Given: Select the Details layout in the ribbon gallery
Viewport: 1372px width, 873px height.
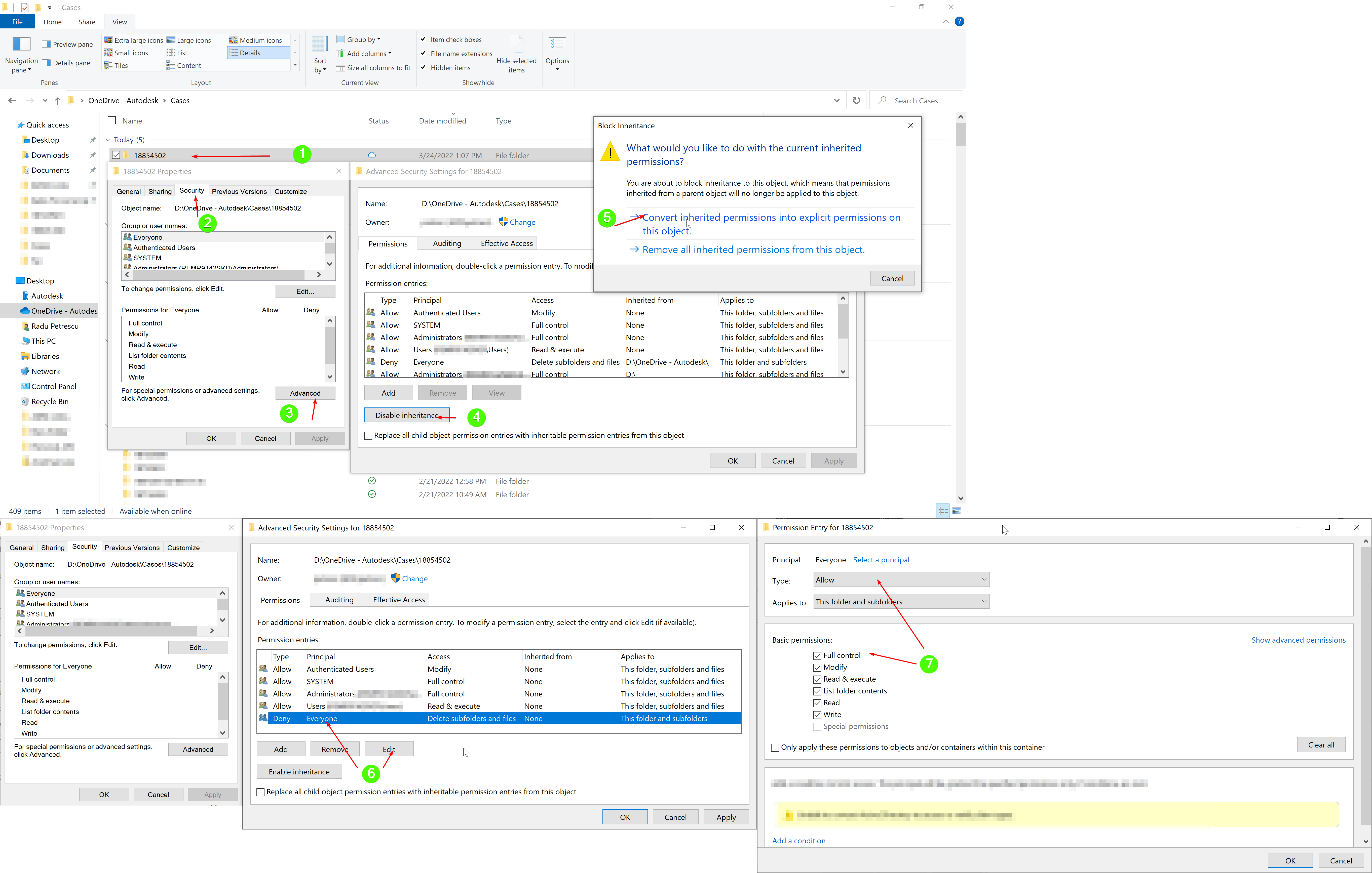Looking at the screenshot, I should [258, 53].
